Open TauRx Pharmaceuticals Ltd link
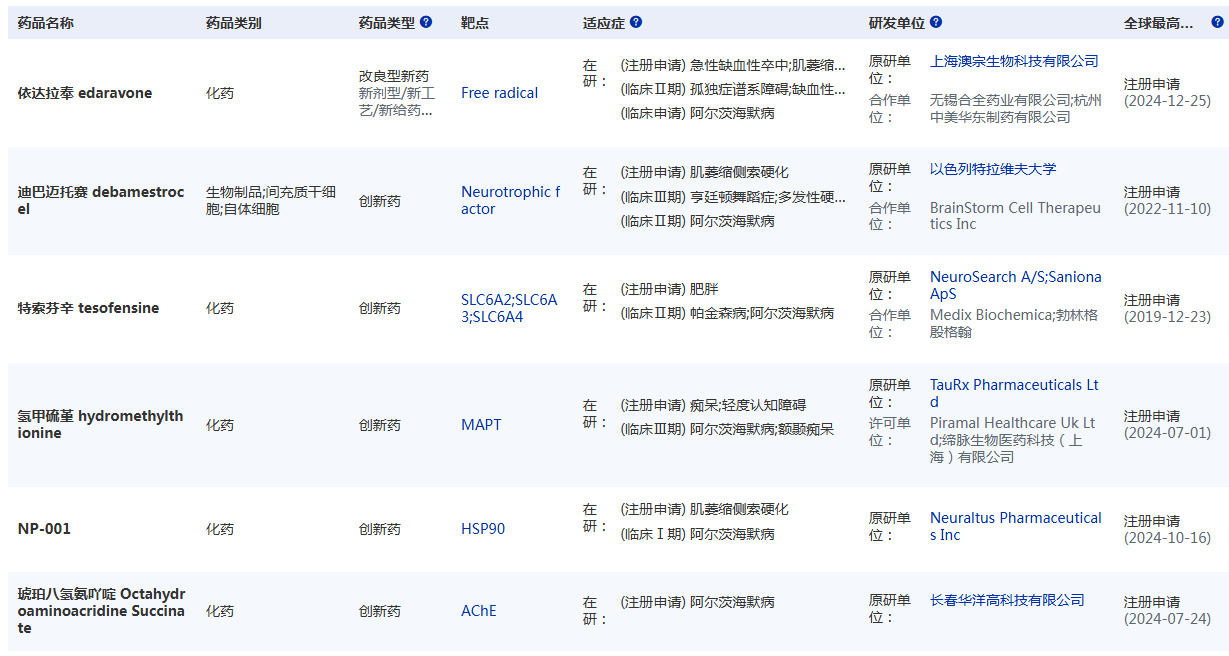 (x=1014, y=393)
